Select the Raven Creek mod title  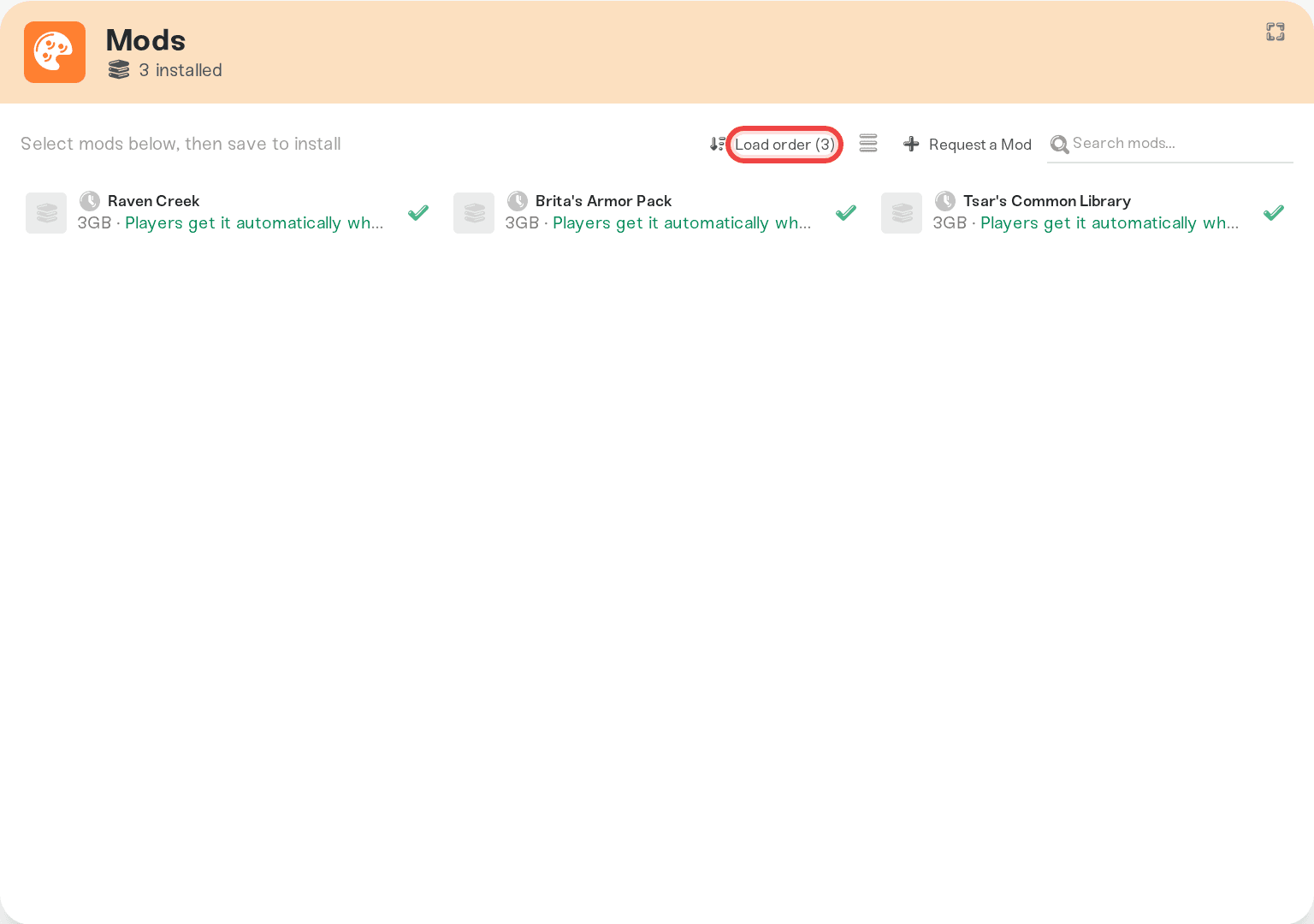tap(153, 201)
